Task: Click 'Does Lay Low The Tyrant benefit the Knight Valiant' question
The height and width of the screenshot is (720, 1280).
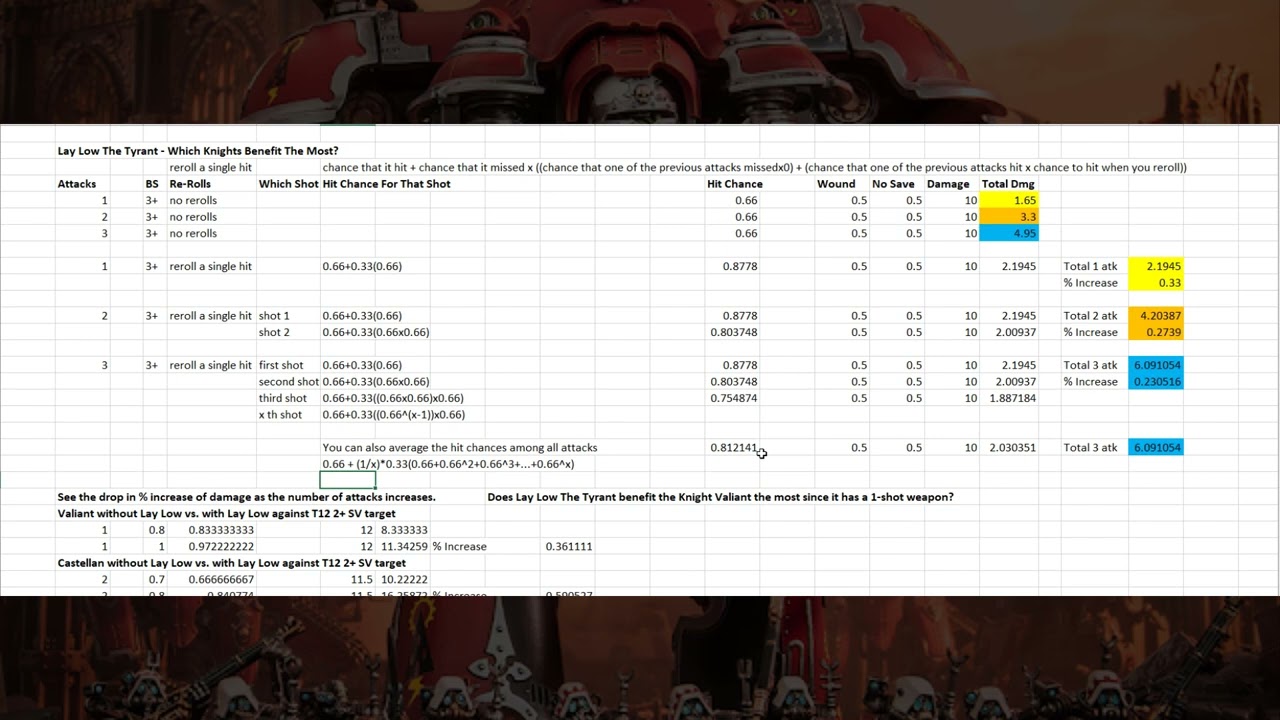Action: [720, 497]
